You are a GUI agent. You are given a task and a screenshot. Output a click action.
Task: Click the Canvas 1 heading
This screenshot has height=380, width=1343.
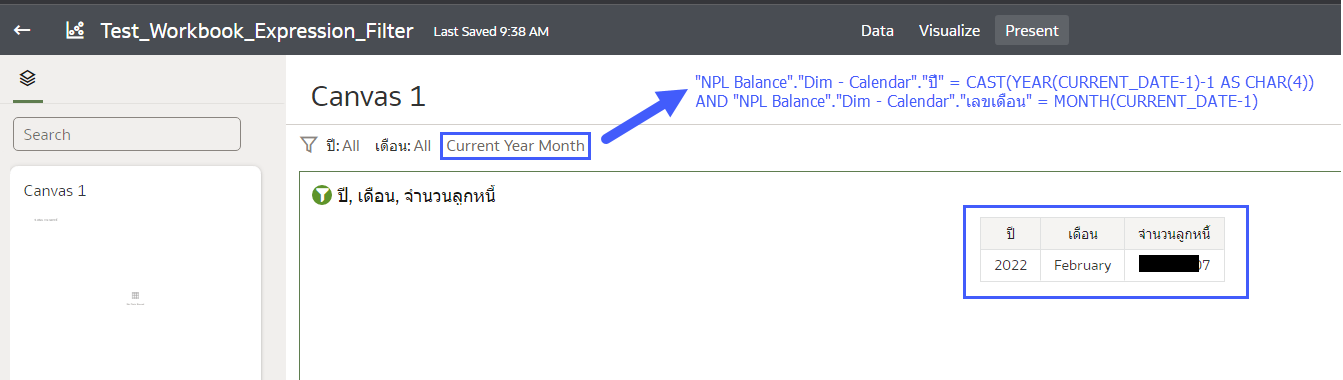368,96
